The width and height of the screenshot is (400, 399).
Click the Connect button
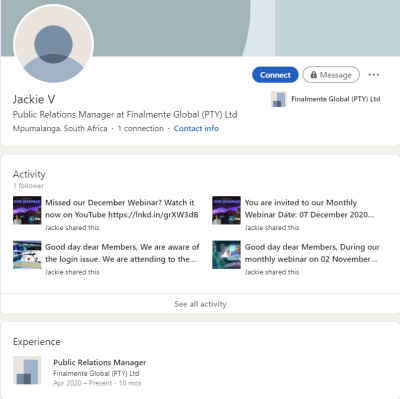point(275,75)
